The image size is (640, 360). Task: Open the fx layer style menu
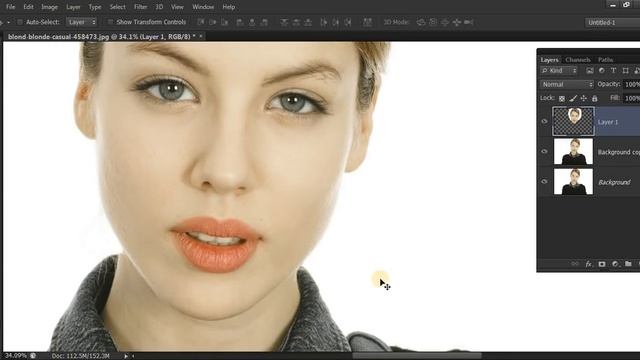pos(588,264)
